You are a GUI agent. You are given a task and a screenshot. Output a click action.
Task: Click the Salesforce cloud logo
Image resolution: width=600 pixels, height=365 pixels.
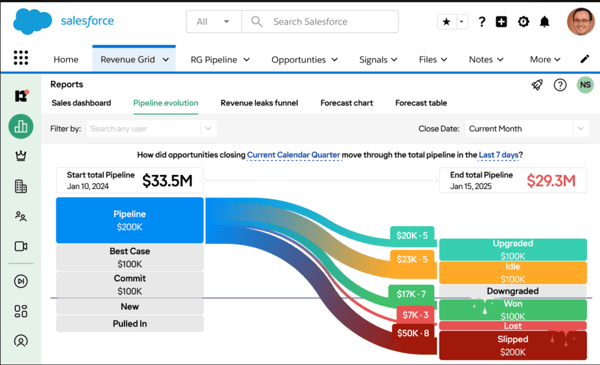(x=33, y=21)
